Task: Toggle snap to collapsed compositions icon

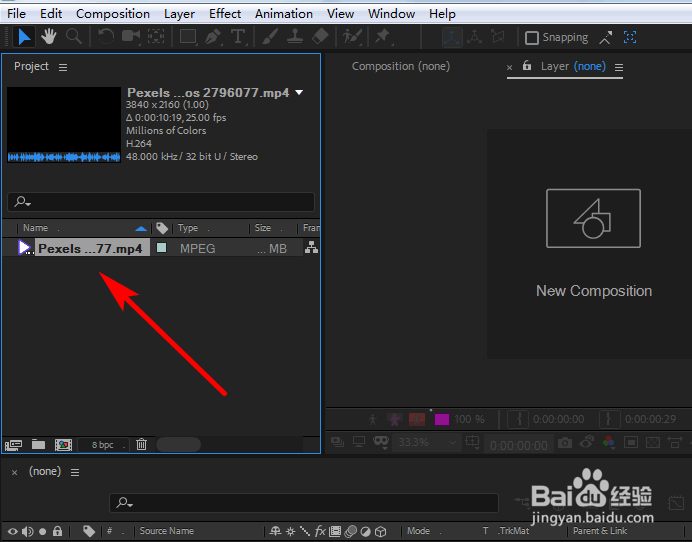Action: point(630,38)
